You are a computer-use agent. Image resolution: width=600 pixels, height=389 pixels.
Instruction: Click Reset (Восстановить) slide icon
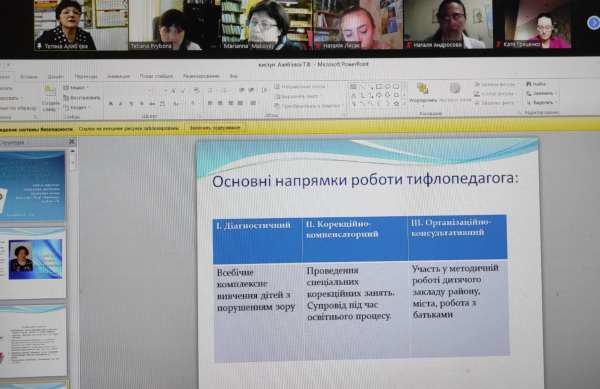[x=66, y=98]
